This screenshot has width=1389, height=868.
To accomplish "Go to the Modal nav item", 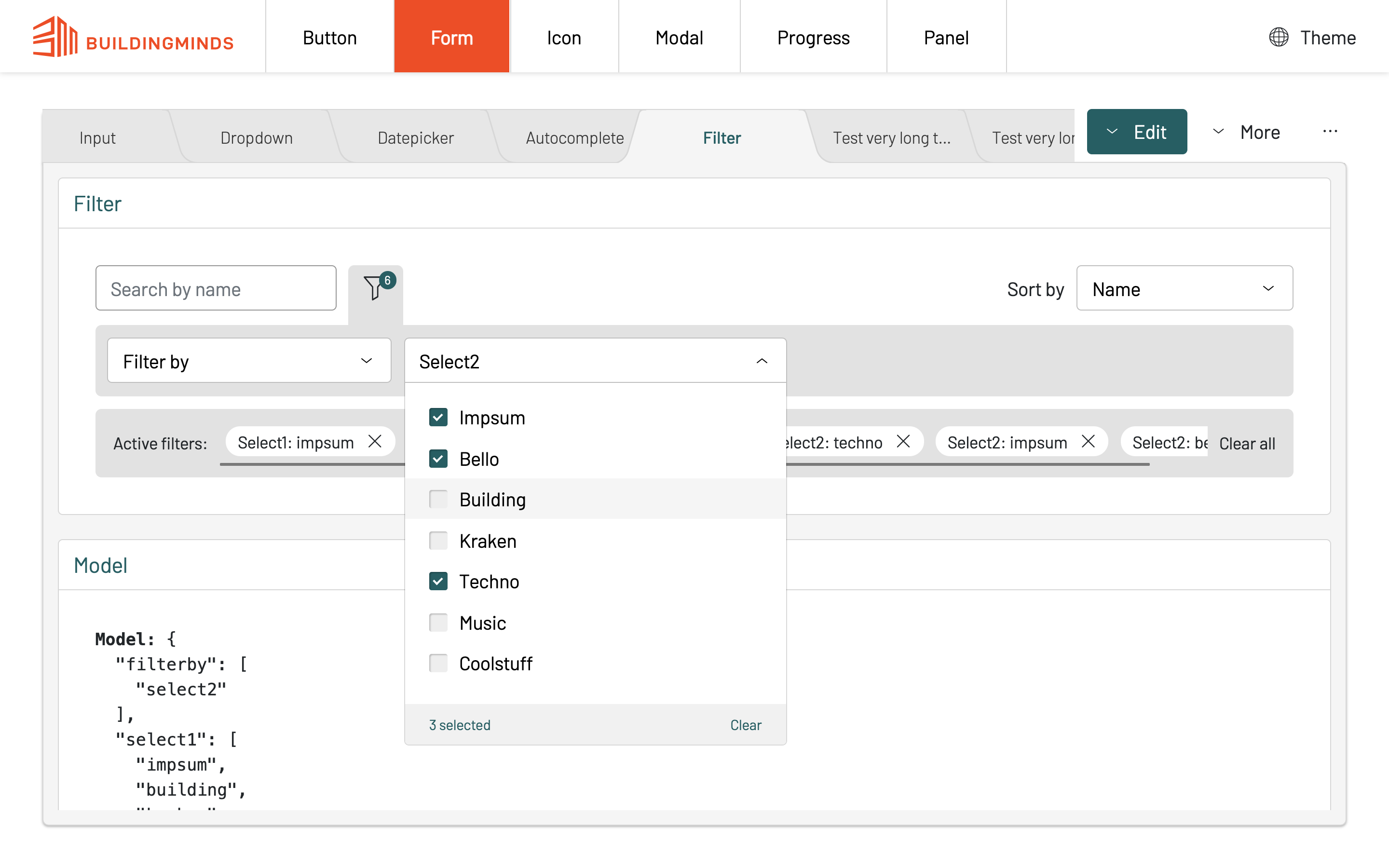I will (x=679, y=36).
